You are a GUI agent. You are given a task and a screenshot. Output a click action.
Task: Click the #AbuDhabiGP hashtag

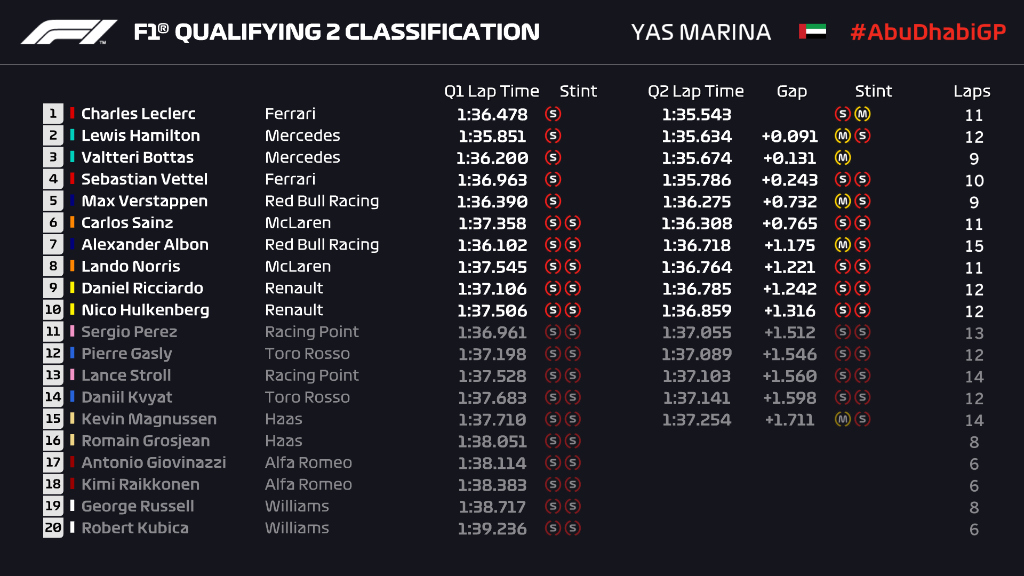tap(927, 32)
